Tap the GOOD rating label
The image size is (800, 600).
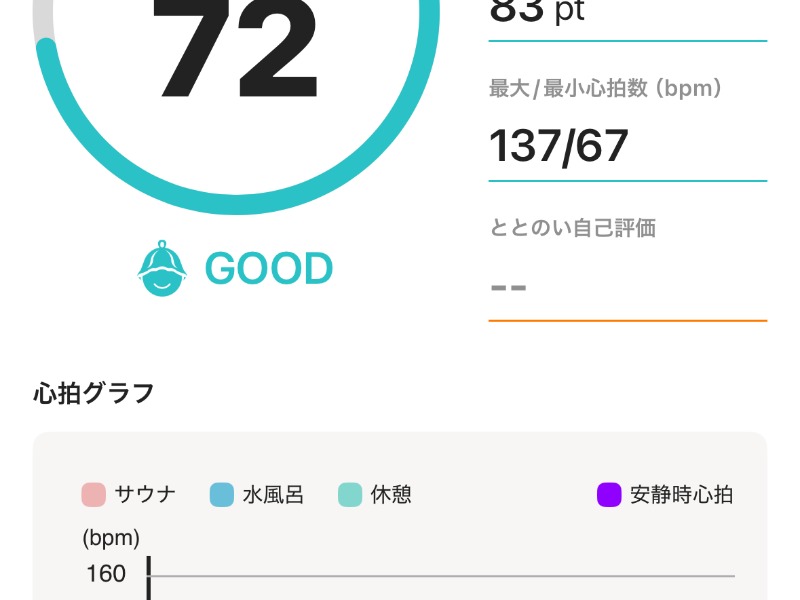(x=268, y=269)
